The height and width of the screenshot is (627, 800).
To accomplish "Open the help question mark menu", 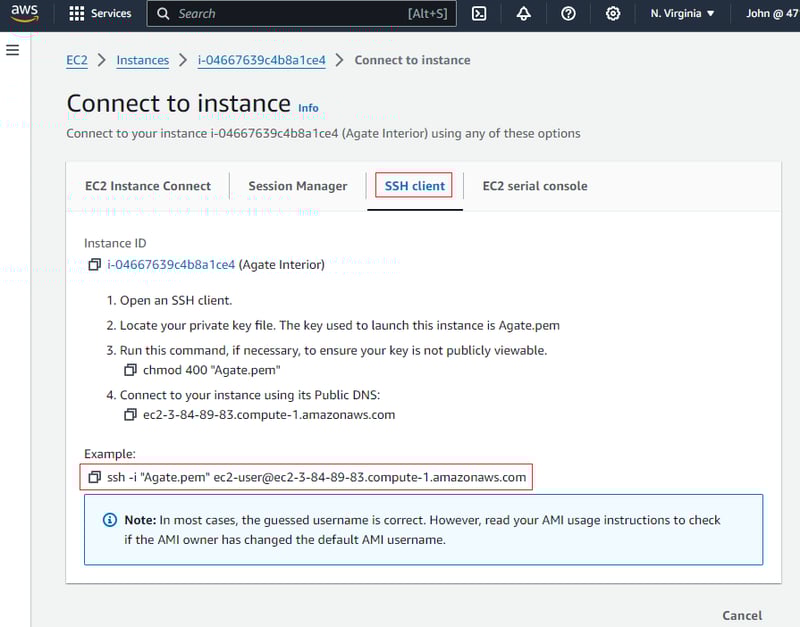I will (568, 14).
